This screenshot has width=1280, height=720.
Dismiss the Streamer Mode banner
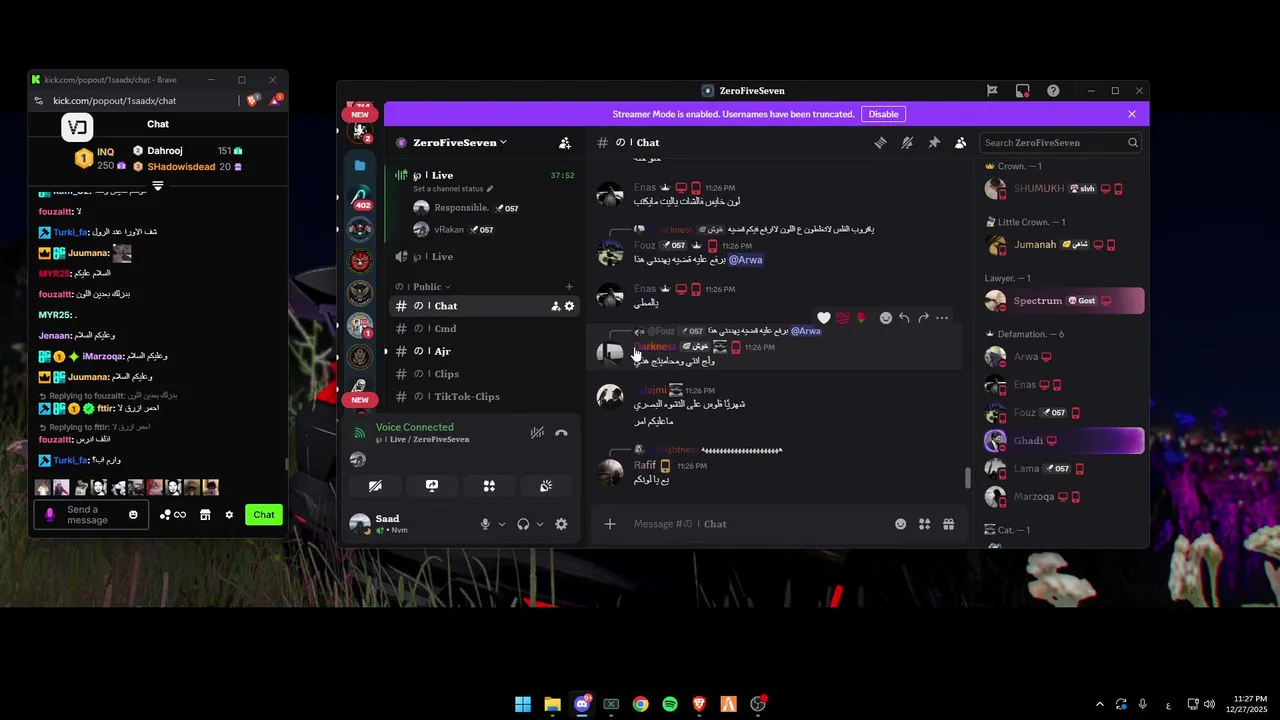click(x=1132, y=114)
